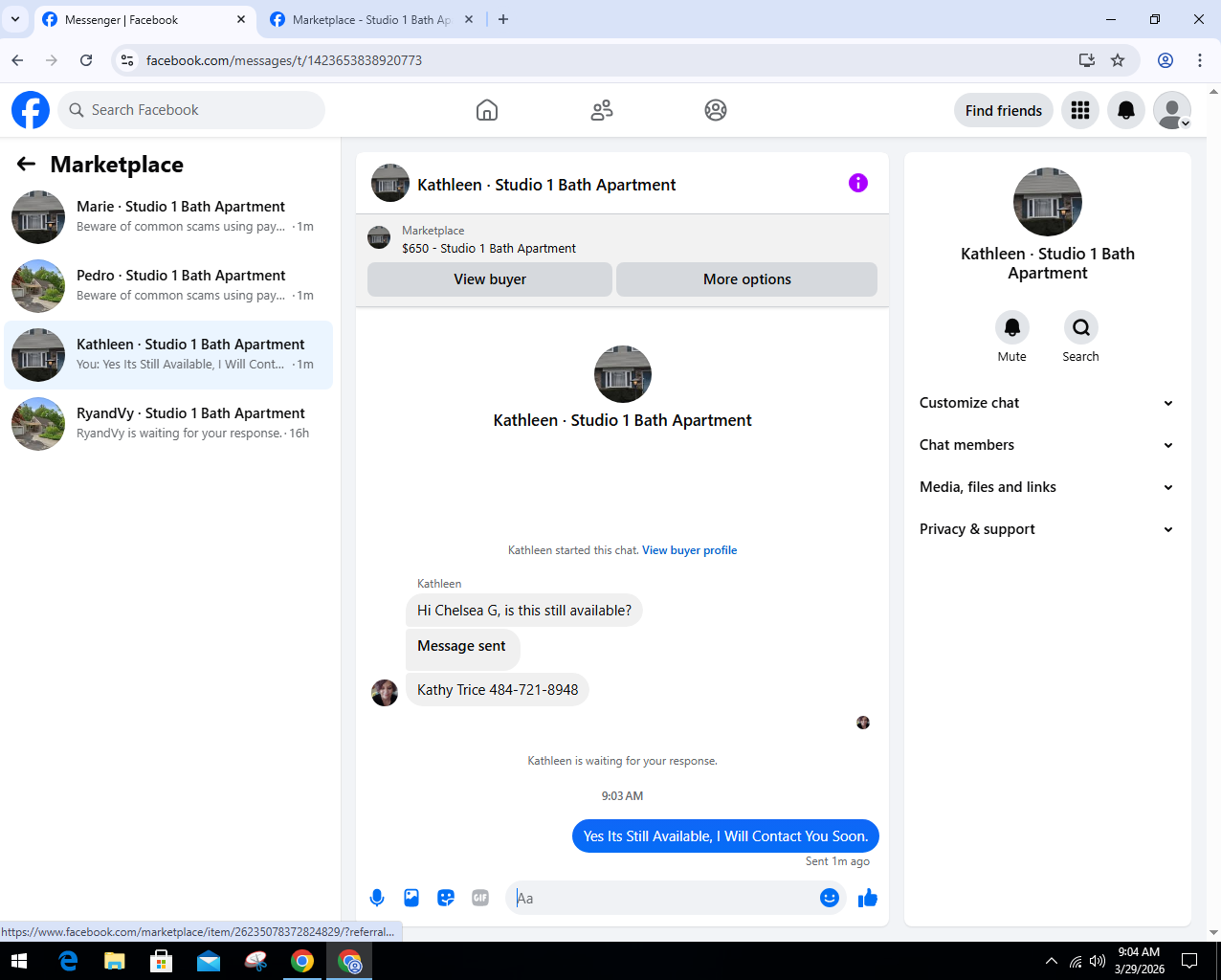Open the Chrome three-dot menu
This screenshot has width=1221, height=980.
point(1200,60)
